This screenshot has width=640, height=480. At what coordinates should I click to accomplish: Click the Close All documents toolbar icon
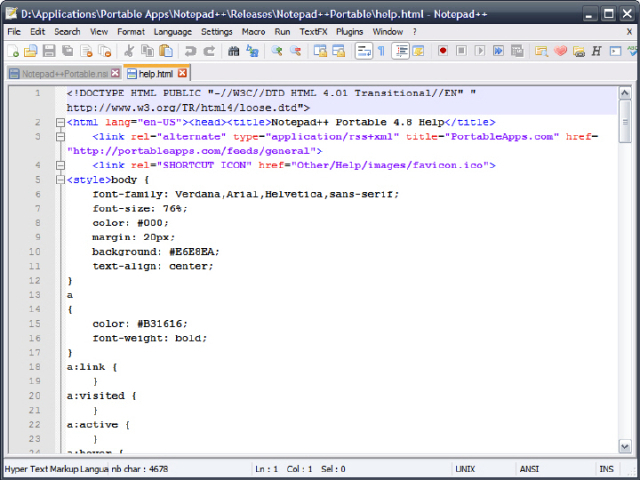(x=105, y=51)
